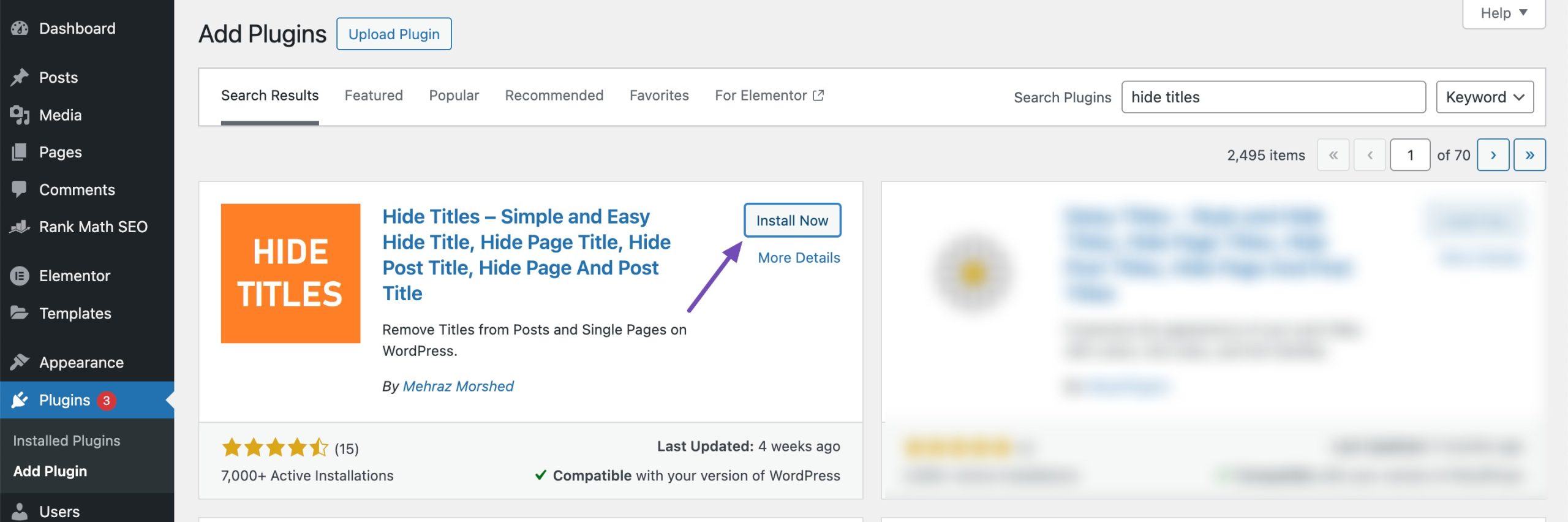Click the disabled first page arrow

click(1333, 155)
